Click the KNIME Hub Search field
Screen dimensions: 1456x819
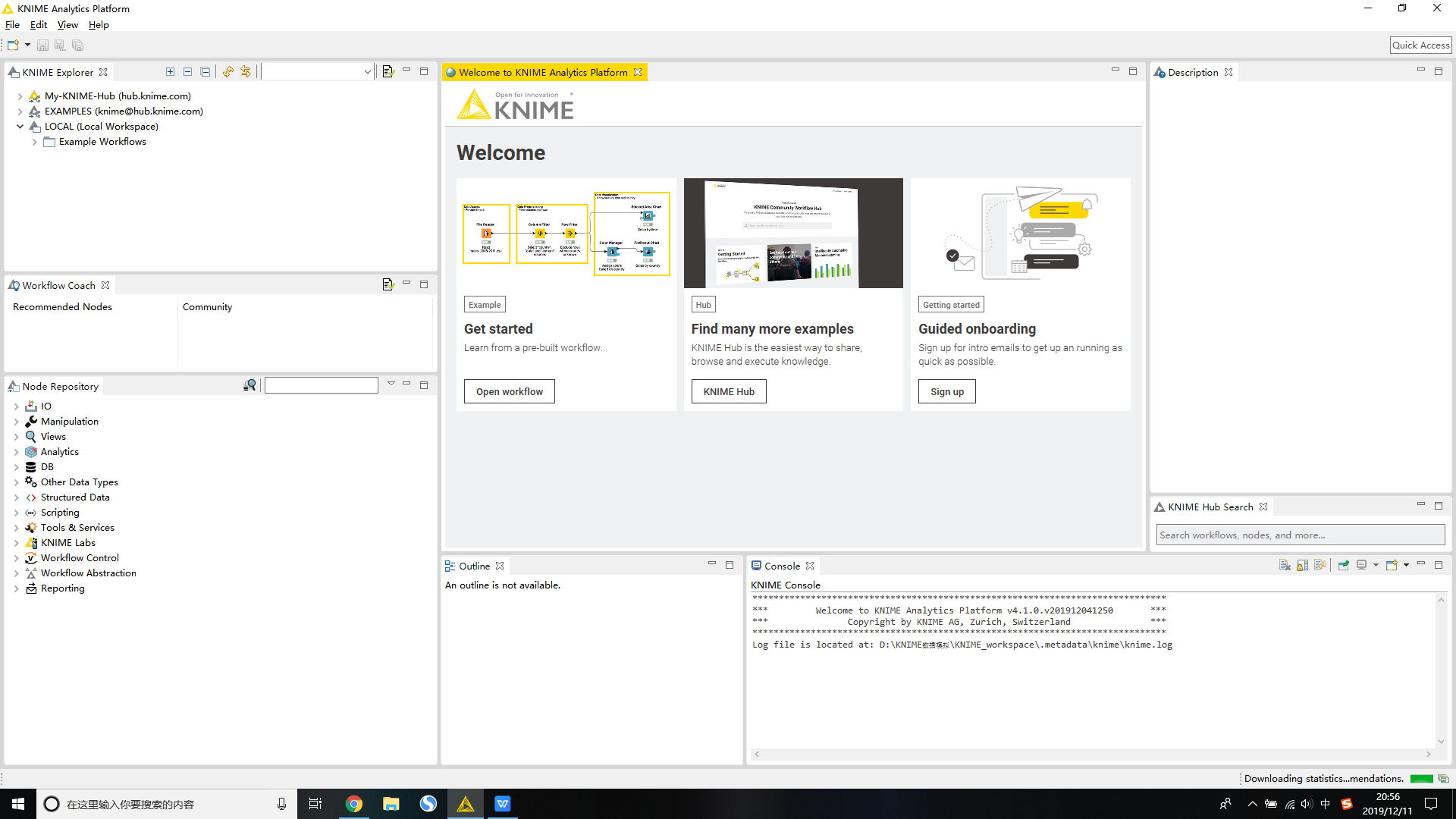coord(1300,535)
